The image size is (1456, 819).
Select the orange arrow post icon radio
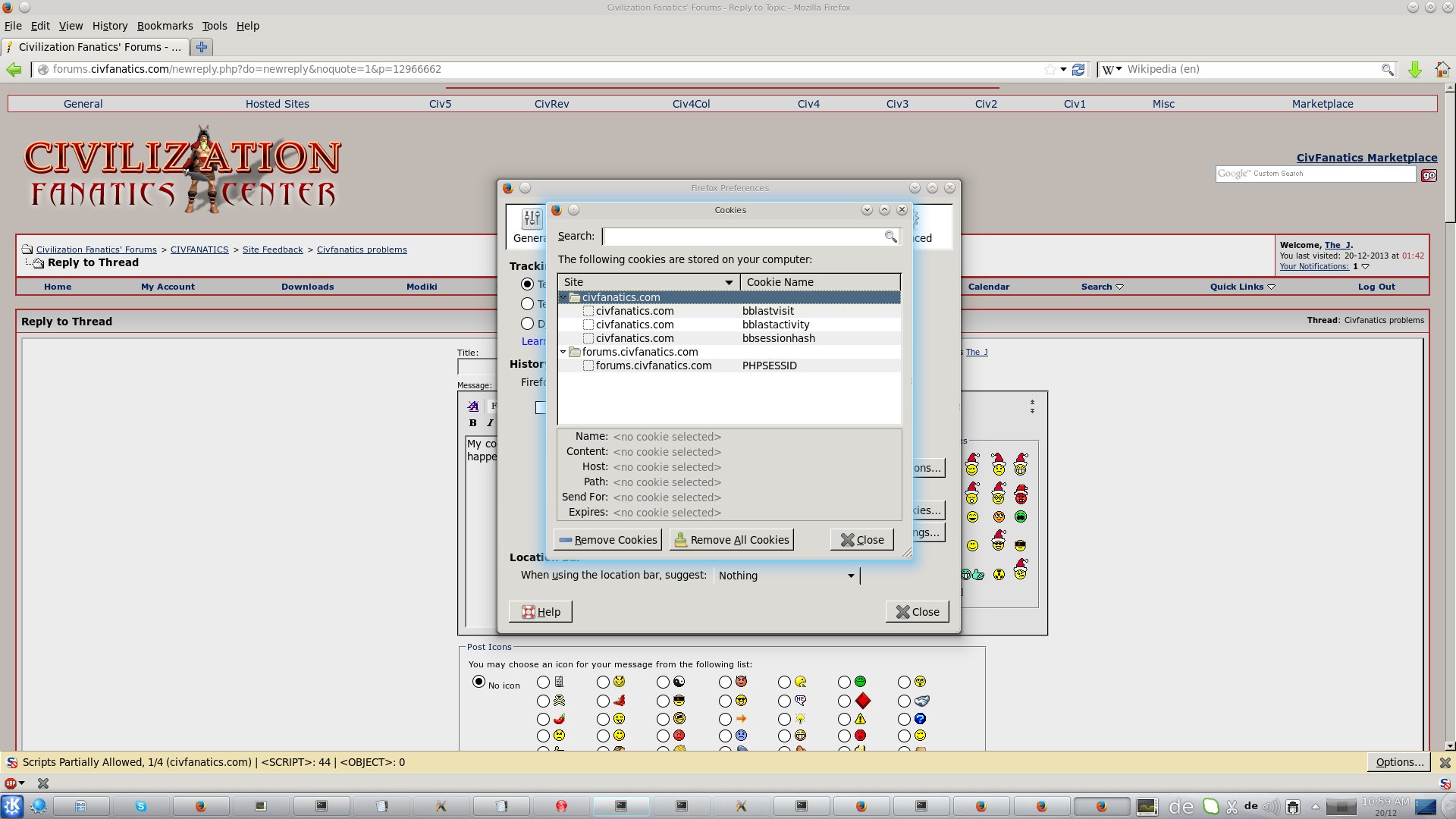click(x=725, y=719)
